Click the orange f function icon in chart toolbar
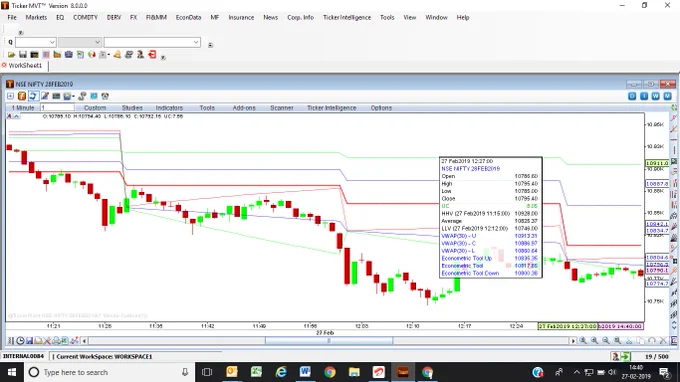 [22, 96]
